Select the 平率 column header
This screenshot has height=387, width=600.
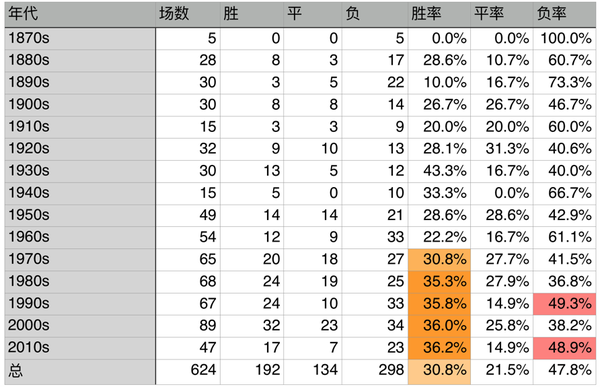(x=502, y=14)
